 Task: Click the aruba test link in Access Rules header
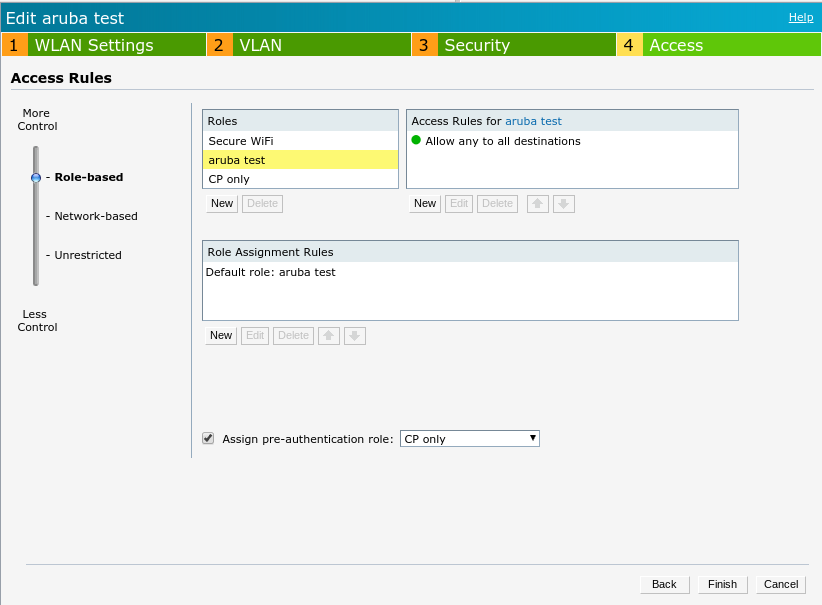click(533, 121)
